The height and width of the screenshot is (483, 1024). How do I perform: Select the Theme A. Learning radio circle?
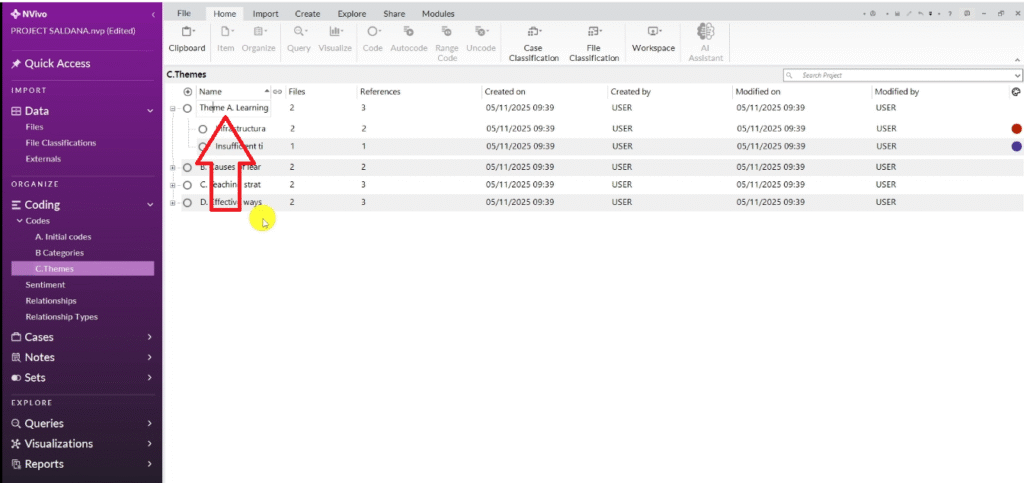point(187,108)
